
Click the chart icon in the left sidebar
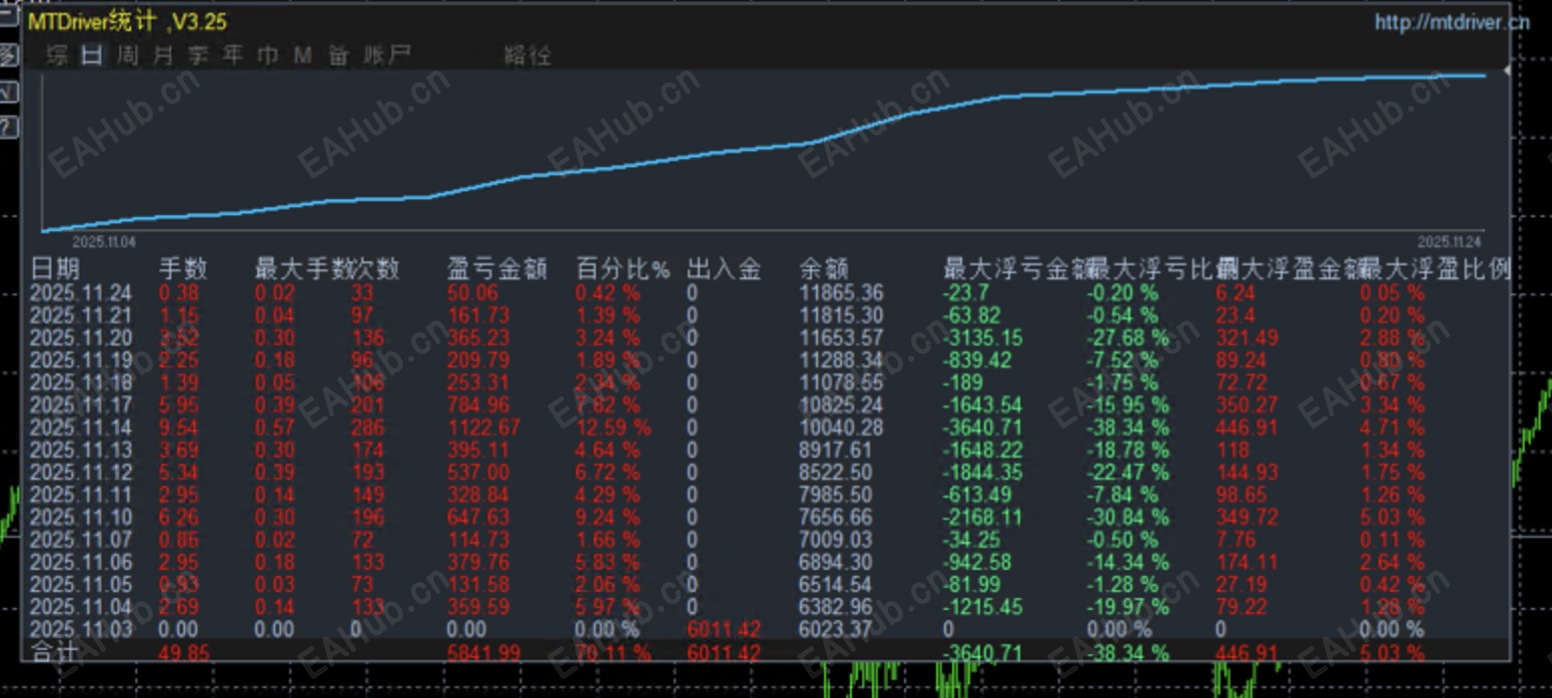9,53
